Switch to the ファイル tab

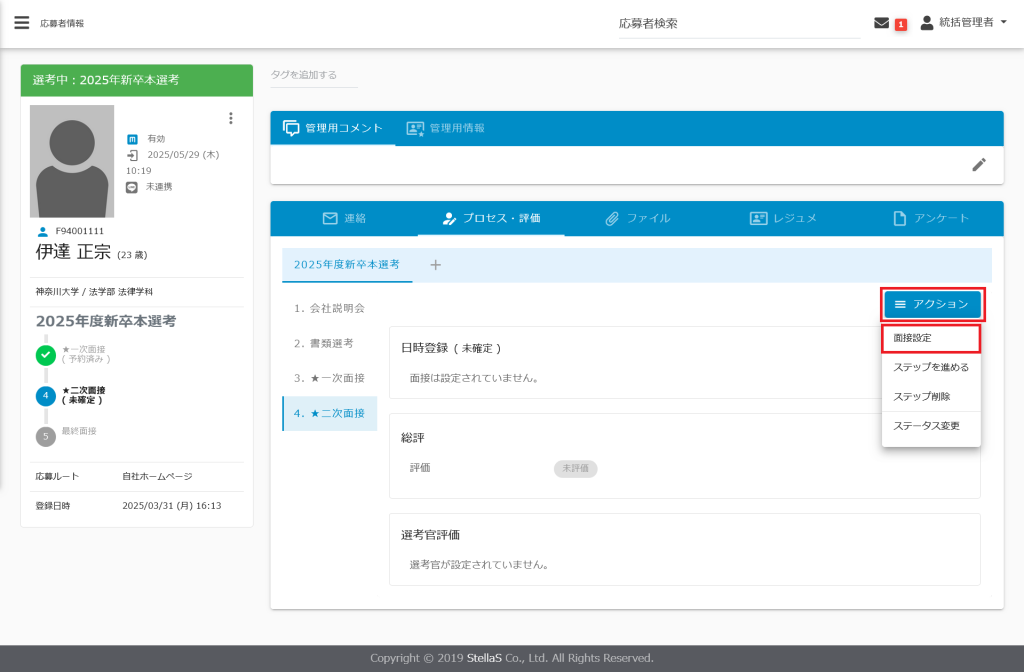(637, 218)
